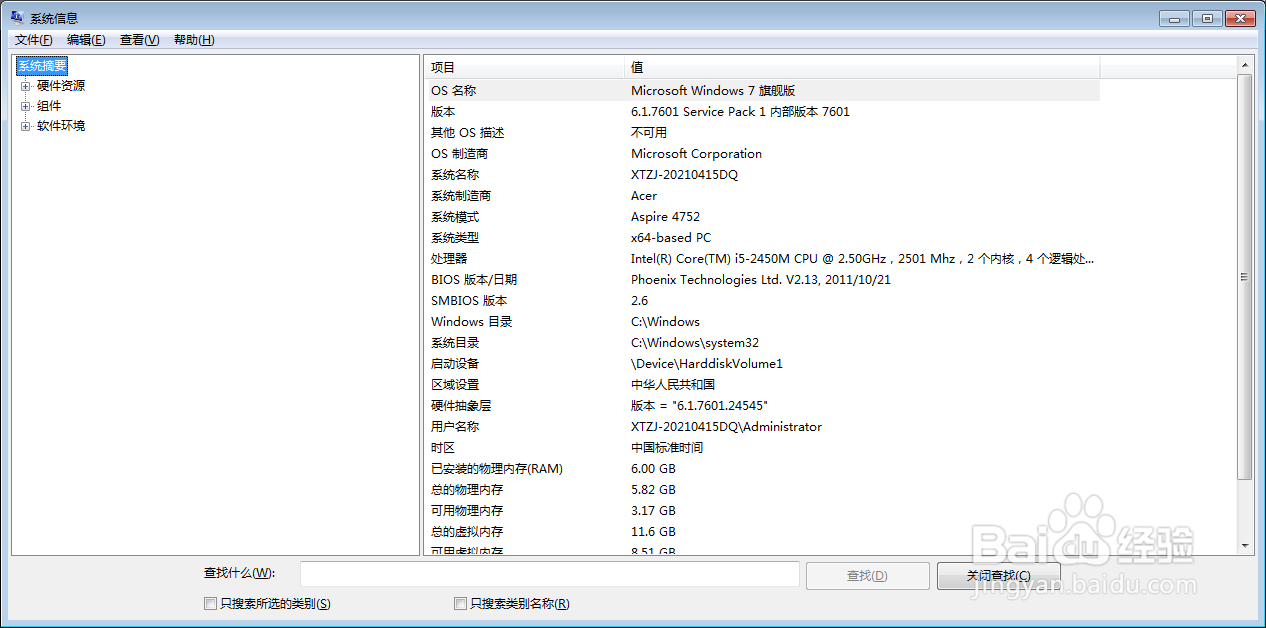1266x628 pixels.
Task: Click the 查找(D) button
Action: (867, 575)
